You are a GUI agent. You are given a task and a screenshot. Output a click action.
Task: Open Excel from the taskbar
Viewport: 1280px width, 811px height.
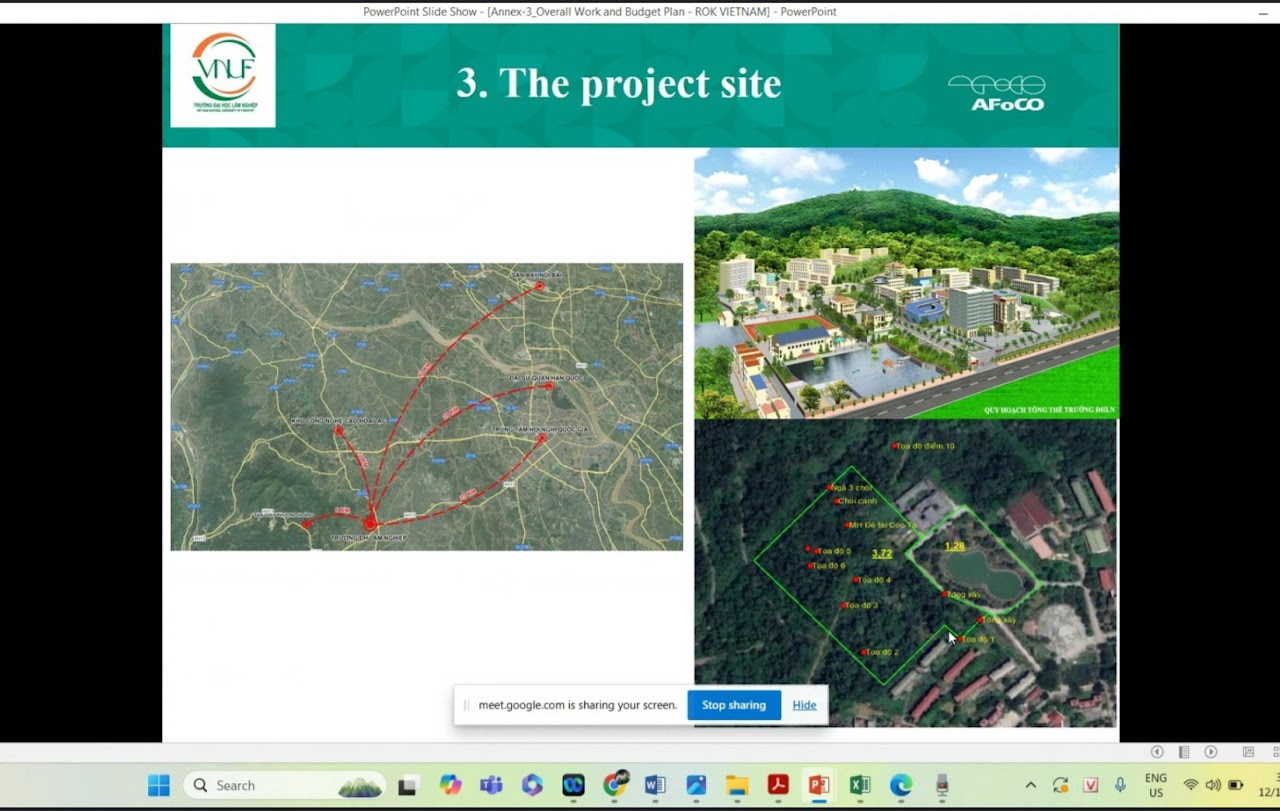click(860, 785)
